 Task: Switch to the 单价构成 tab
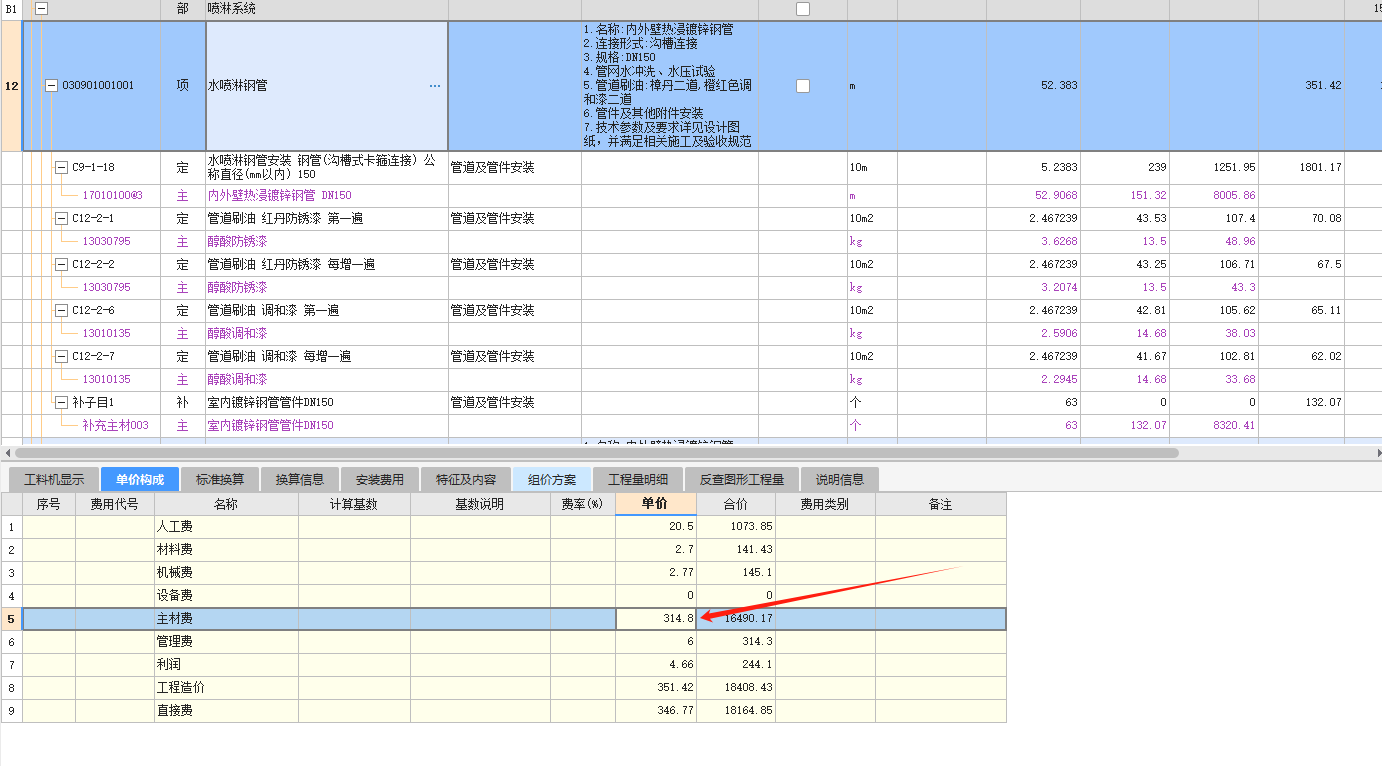point(139,479)
